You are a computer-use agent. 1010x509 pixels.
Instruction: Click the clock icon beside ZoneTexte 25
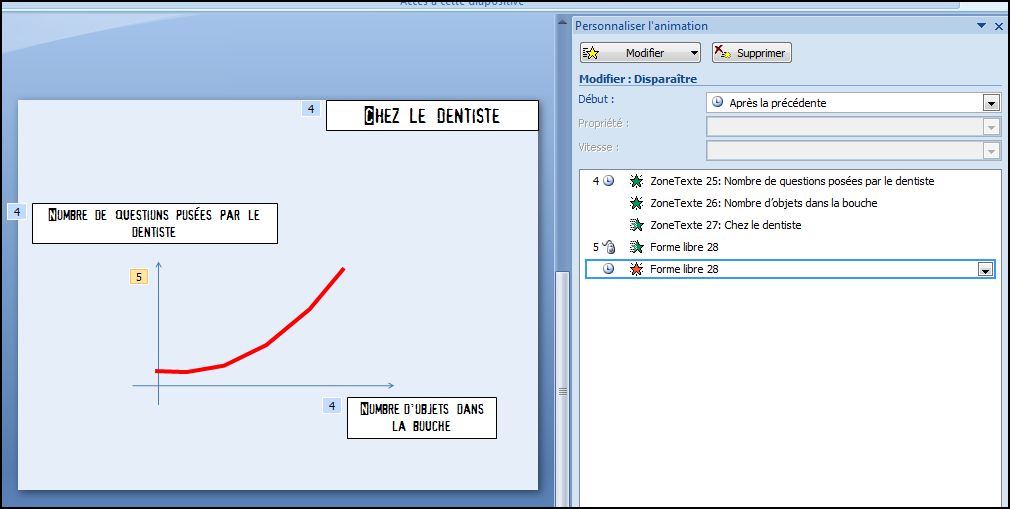pyautogui.click(x=608, y=181)
